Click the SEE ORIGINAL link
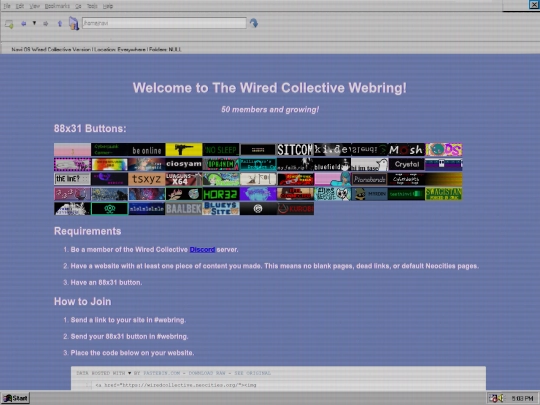The height and width of the screenshot is (405, 540). 253,373
